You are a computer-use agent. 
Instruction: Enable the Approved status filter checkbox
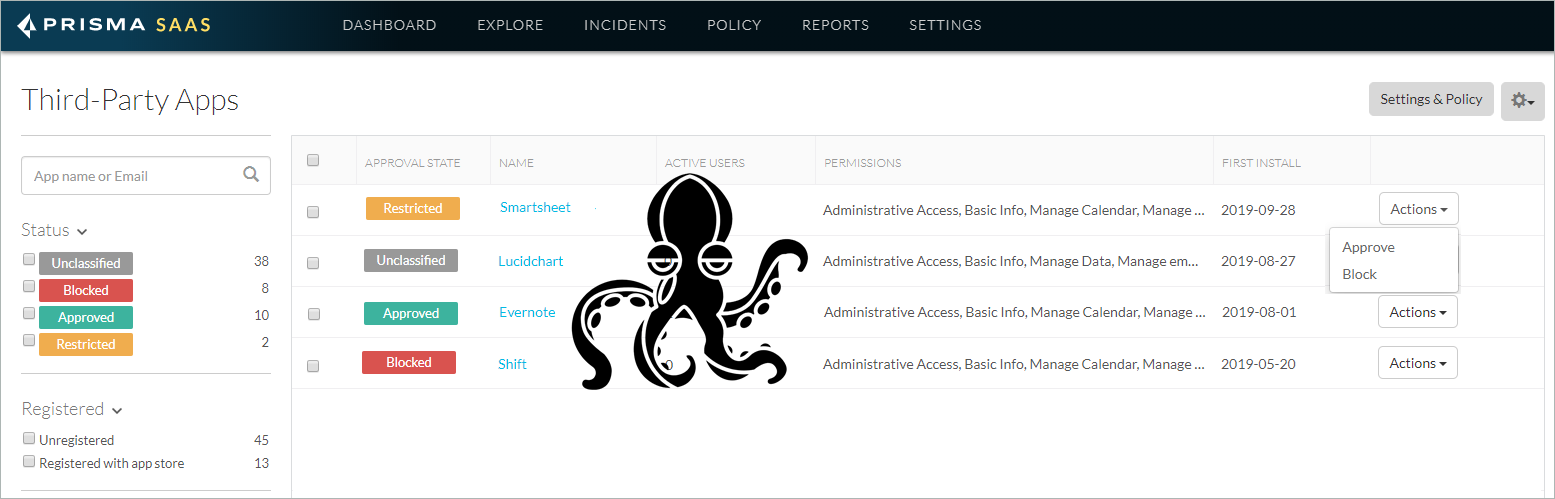click(29, 313)
